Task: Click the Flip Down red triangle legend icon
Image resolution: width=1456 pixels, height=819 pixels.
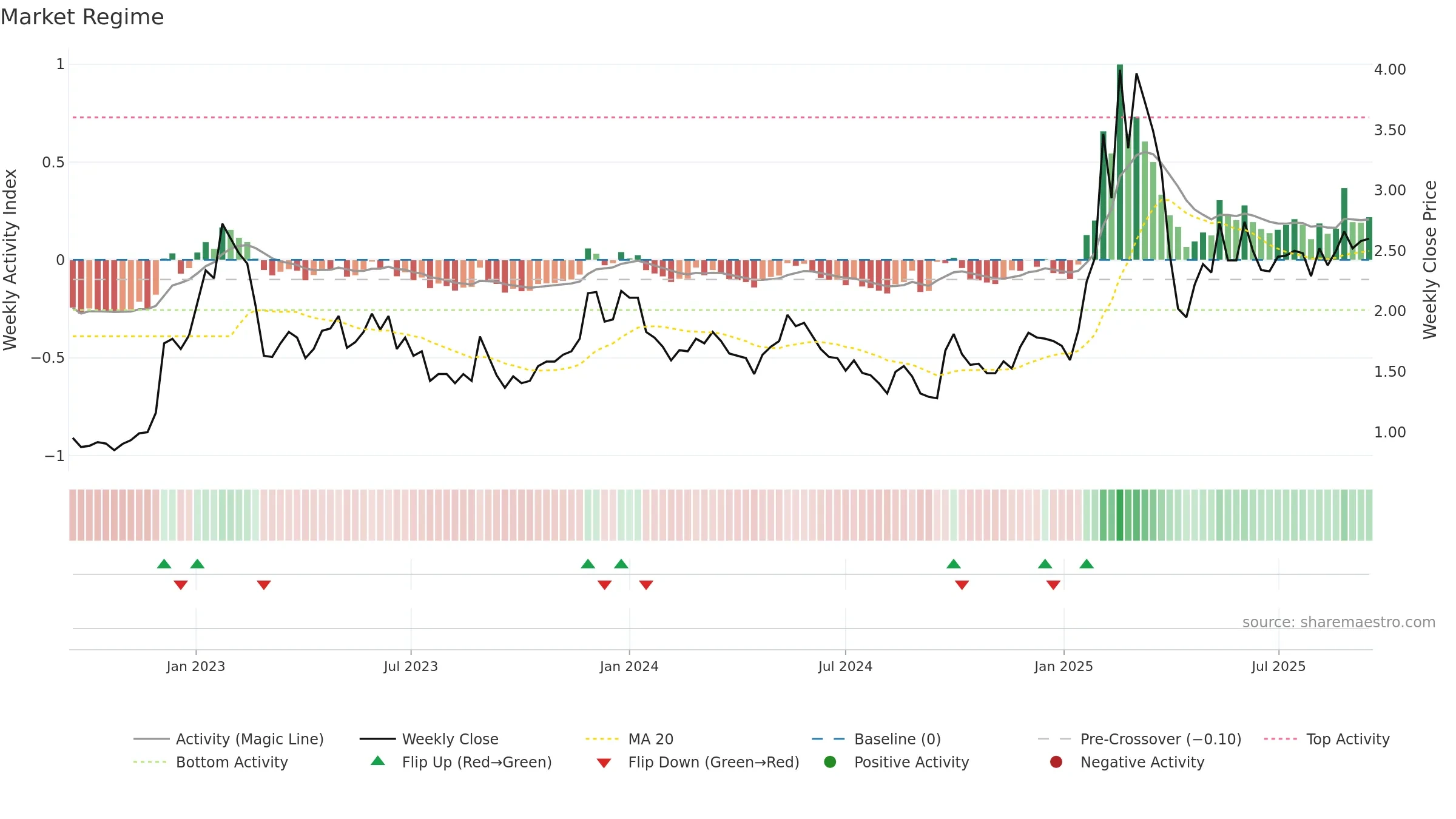Action: [x=604, y=763]
